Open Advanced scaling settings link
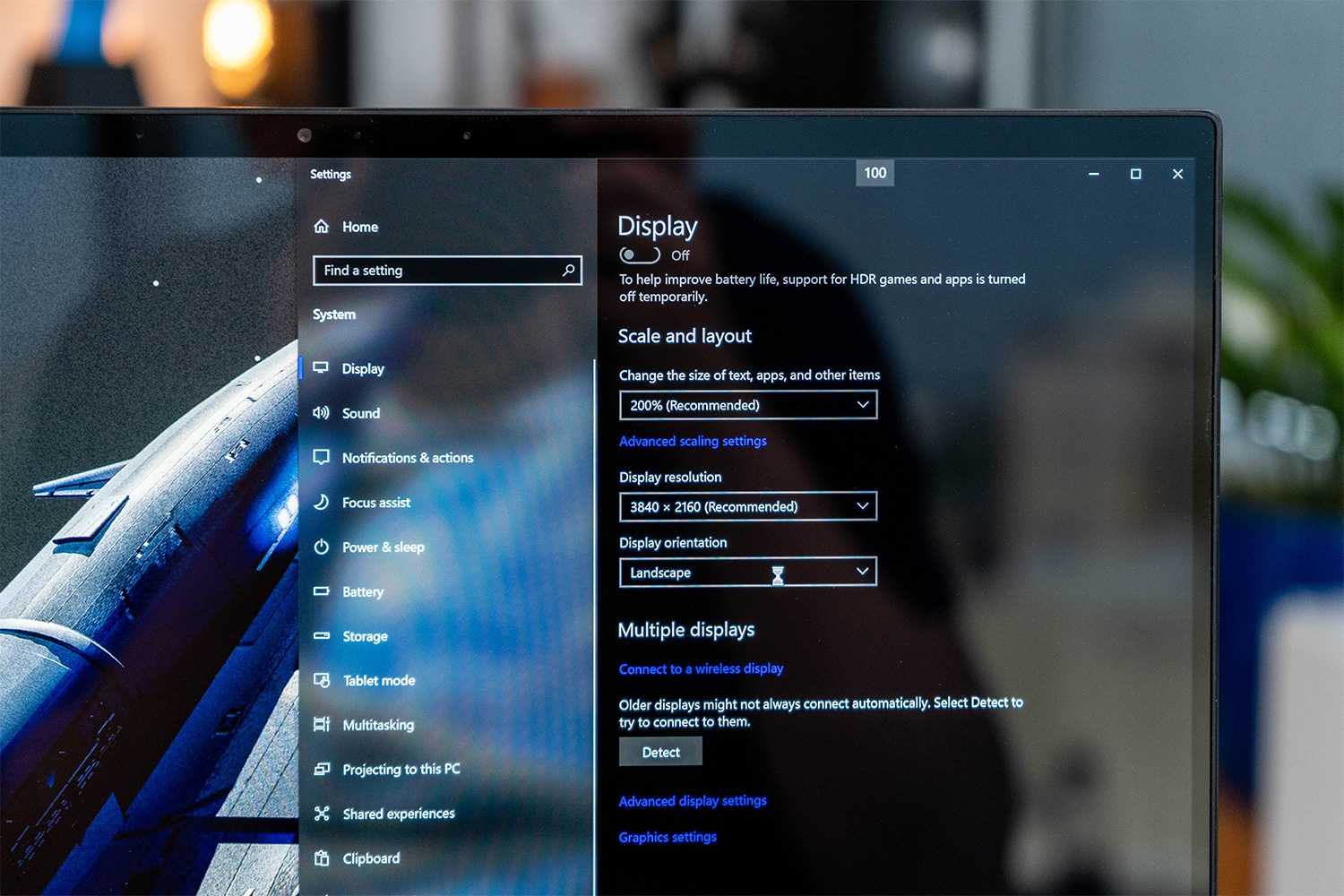Viewport: 1344px width, 896px height. (x=693, y=441)
